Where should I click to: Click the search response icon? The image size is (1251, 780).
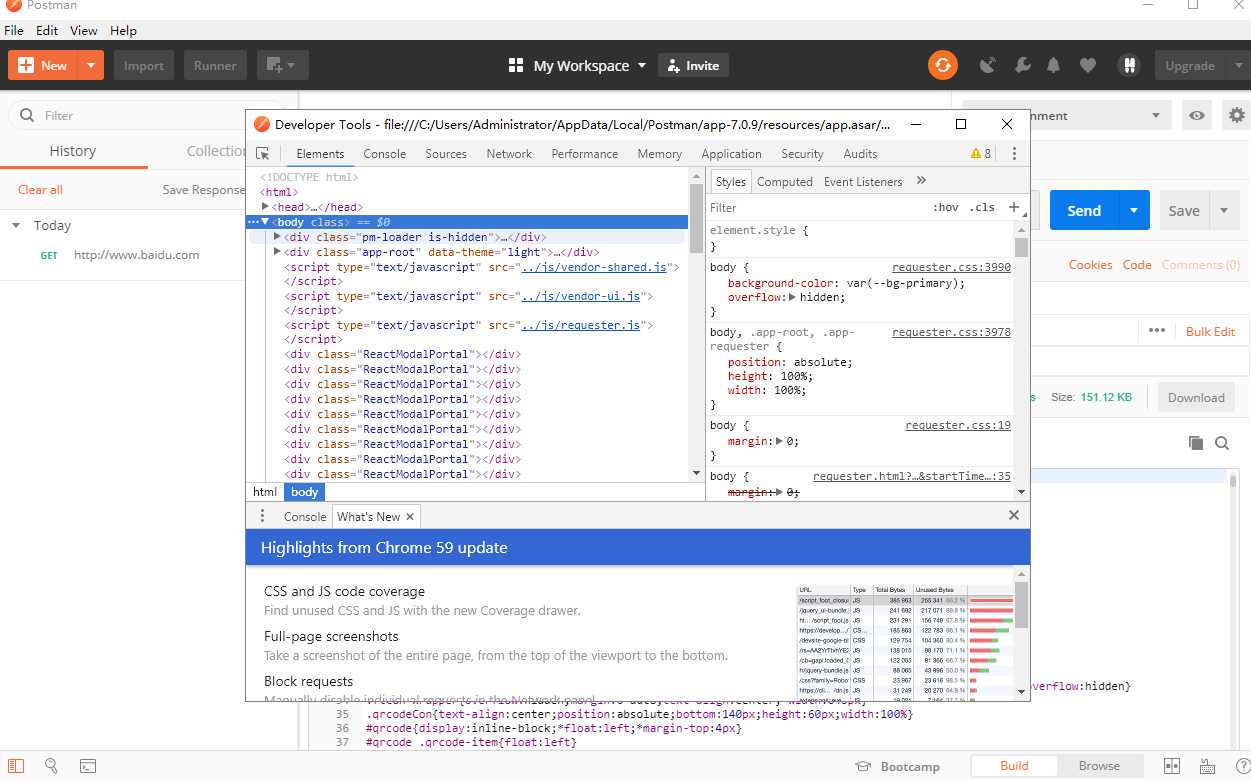[1222, 443]
